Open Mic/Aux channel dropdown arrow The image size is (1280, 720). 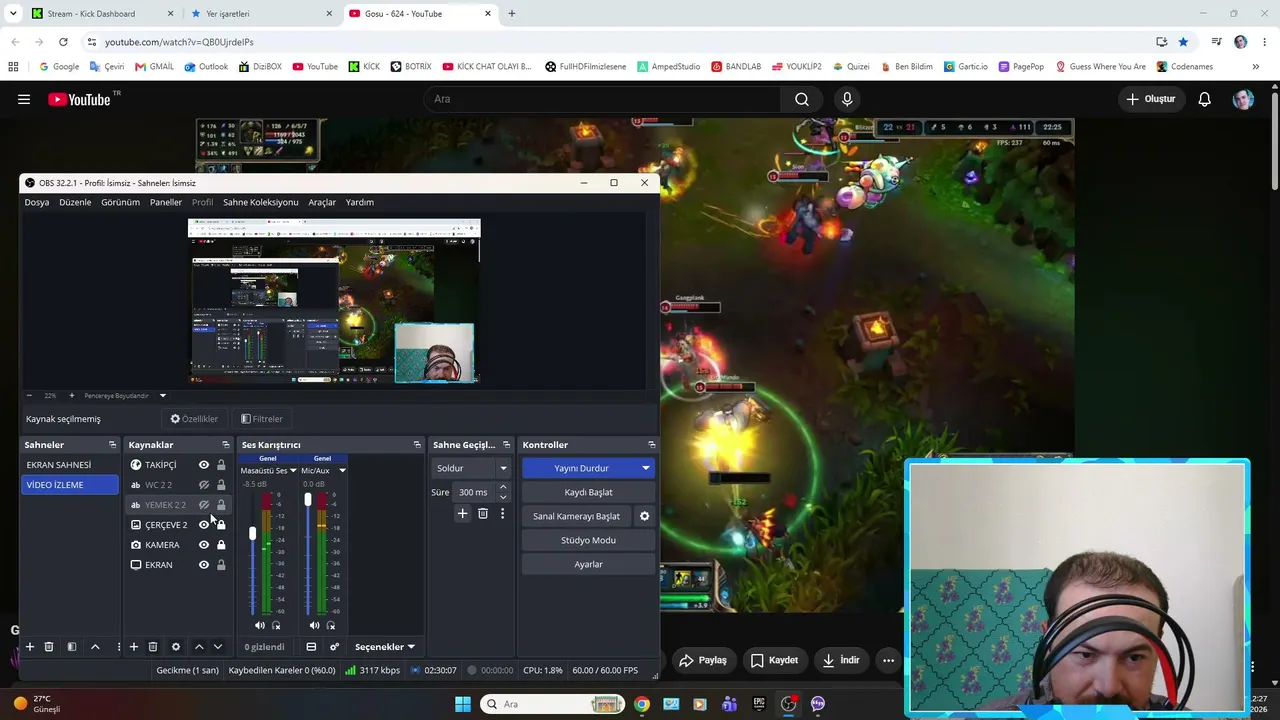tap(342, 470)
